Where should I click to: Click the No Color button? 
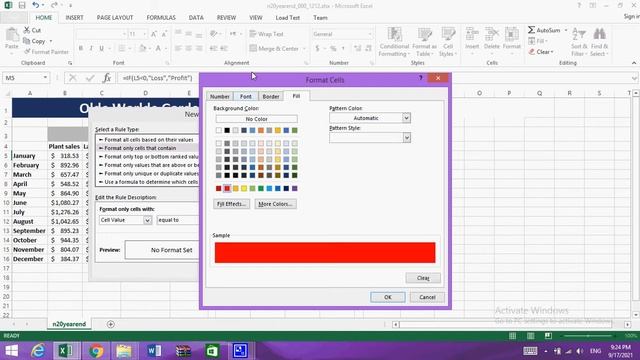(256, 119)
